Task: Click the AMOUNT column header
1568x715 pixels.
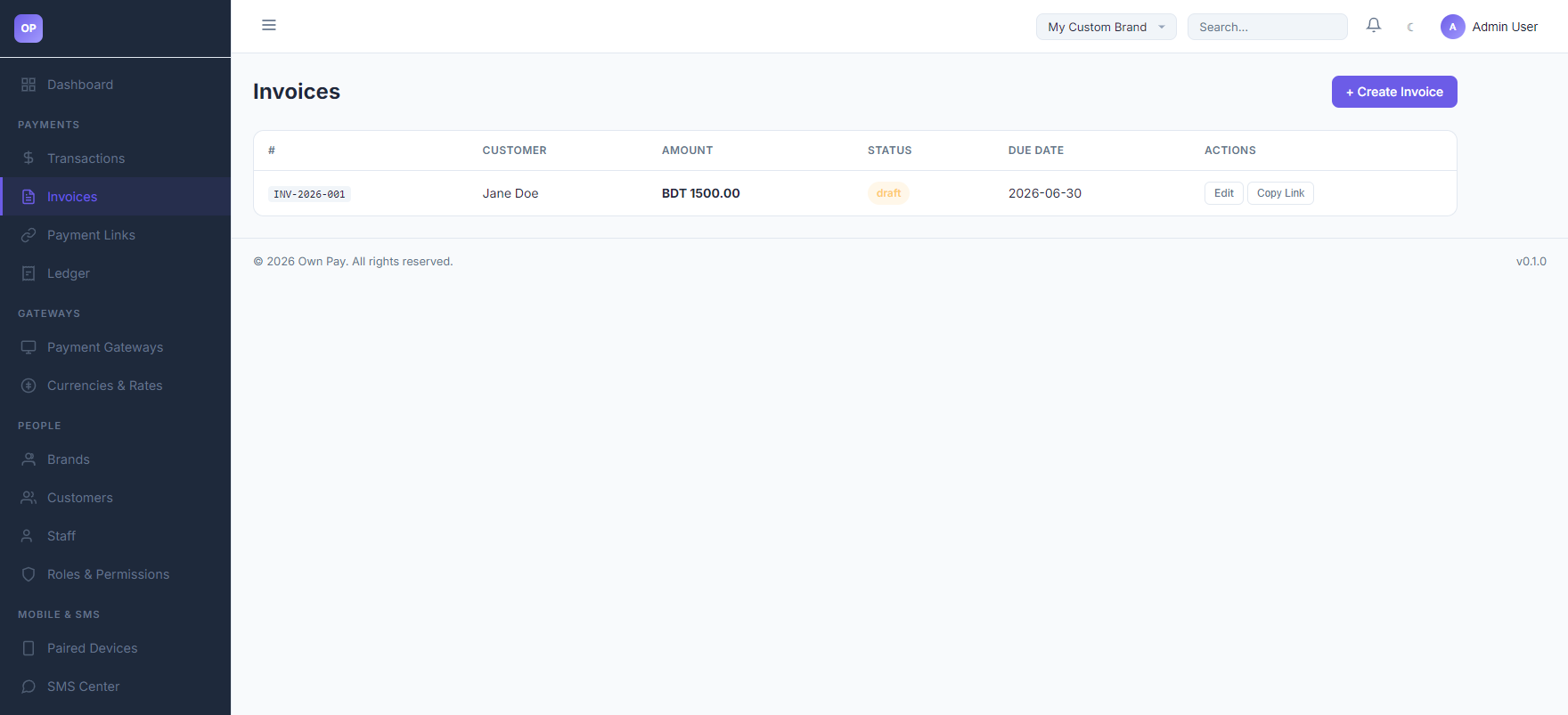Action: point(688,150)
